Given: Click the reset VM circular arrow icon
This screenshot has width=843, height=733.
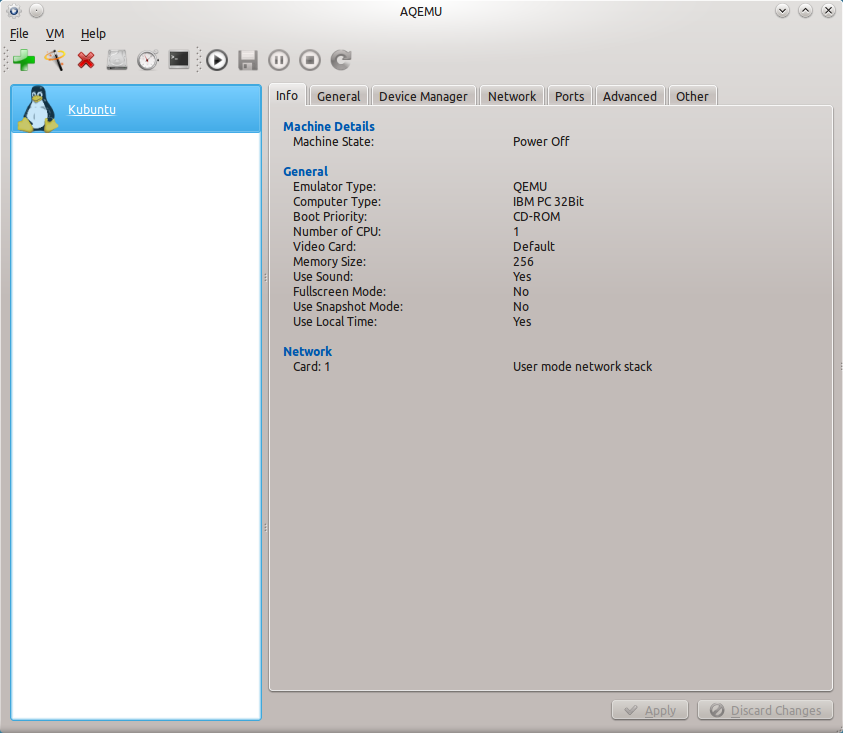Looking at the screenshot, I should click(341, 60).
